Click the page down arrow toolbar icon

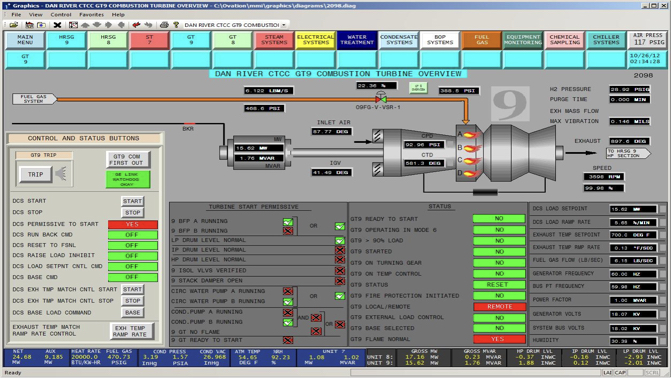97,25
